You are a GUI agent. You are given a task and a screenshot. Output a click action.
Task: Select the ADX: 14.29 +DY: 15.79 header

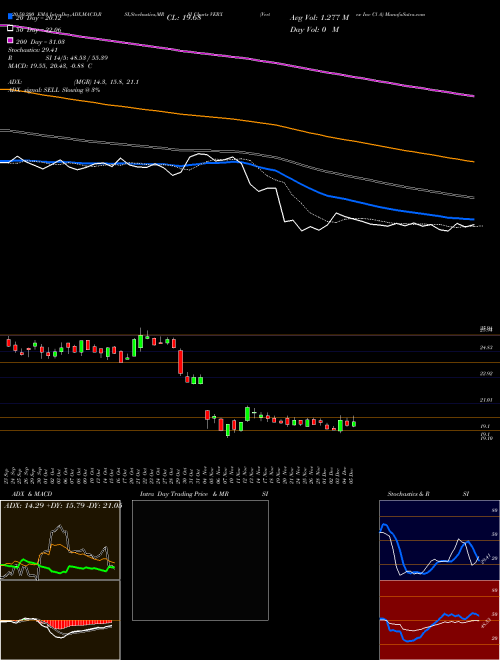(x=63, y=506)
